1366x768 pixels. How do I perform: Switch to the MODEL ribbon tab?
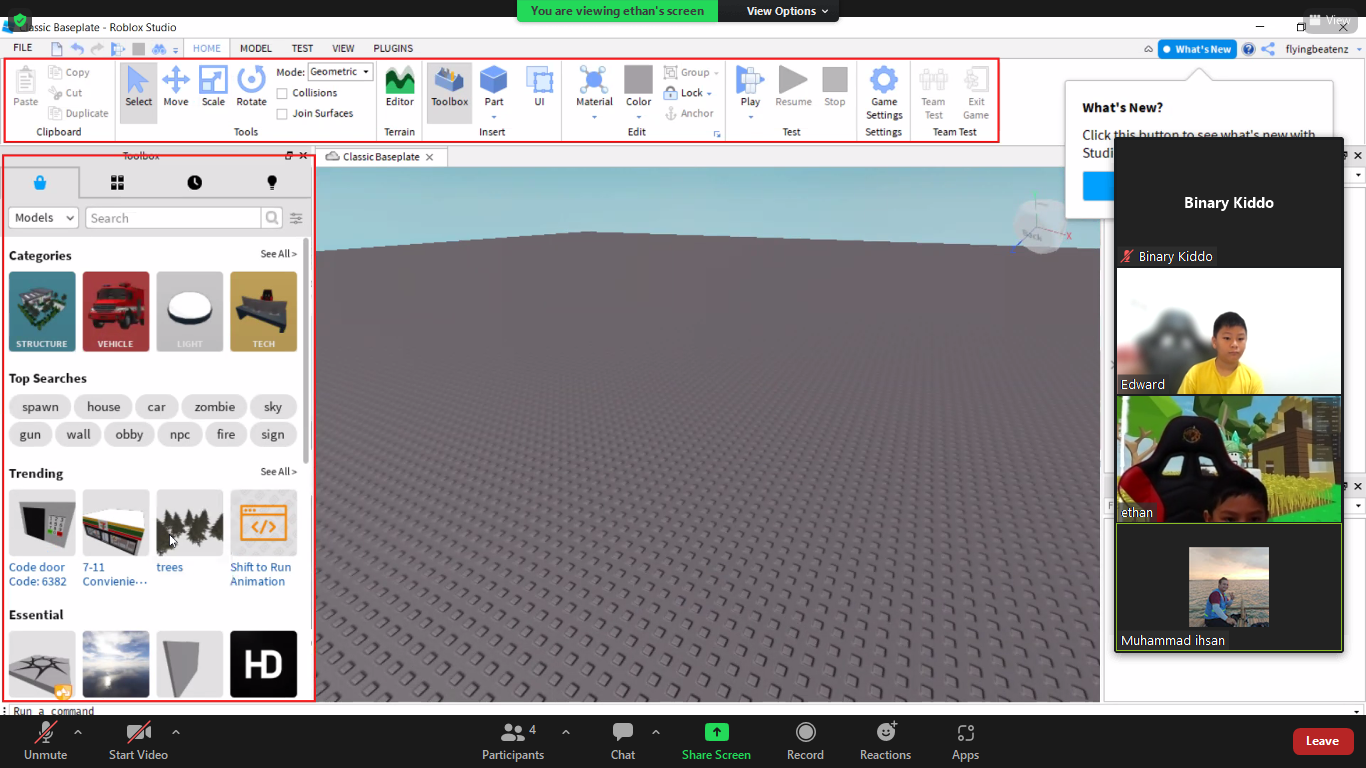click(x=256, y=48)
